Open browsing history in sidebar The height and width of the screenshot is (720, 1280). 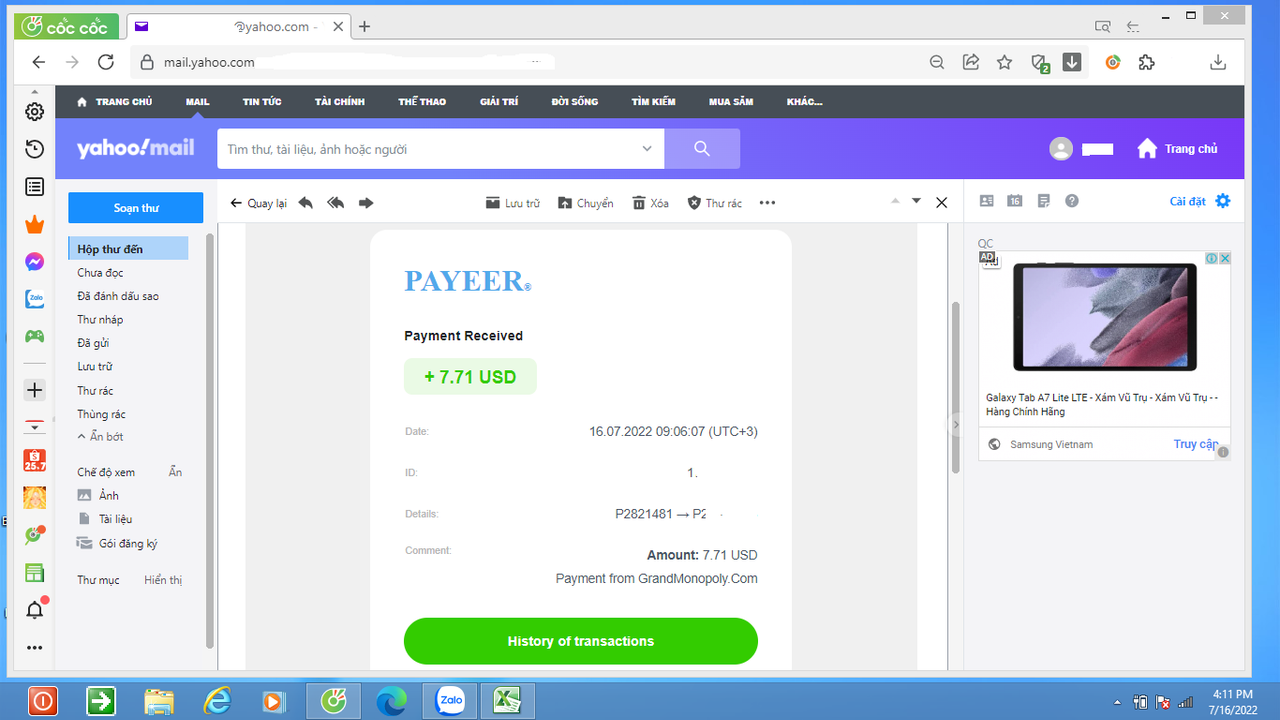click(34, 149)
